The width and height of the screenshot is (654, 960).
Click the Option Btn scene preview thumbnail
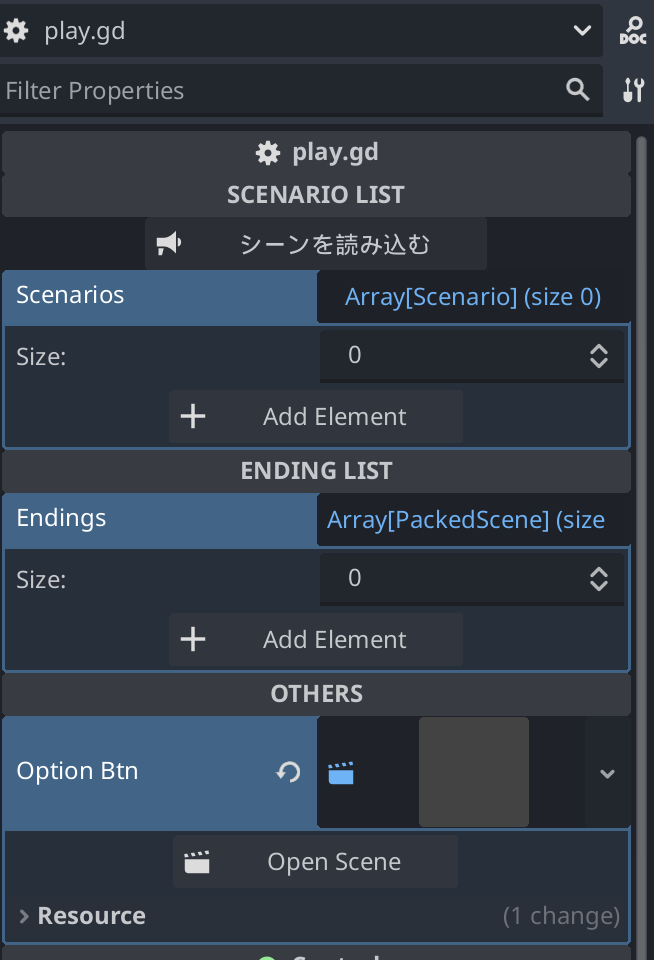[x=473, y=772]
